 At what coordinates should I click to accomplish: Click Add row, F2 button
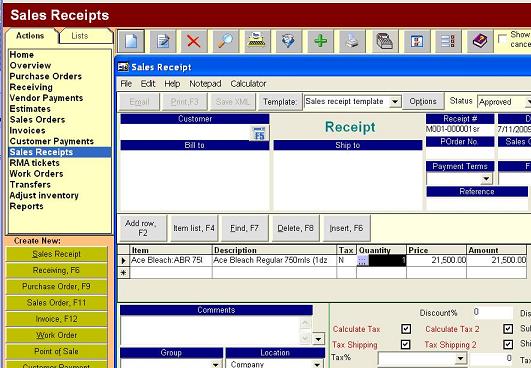point(142,228)
